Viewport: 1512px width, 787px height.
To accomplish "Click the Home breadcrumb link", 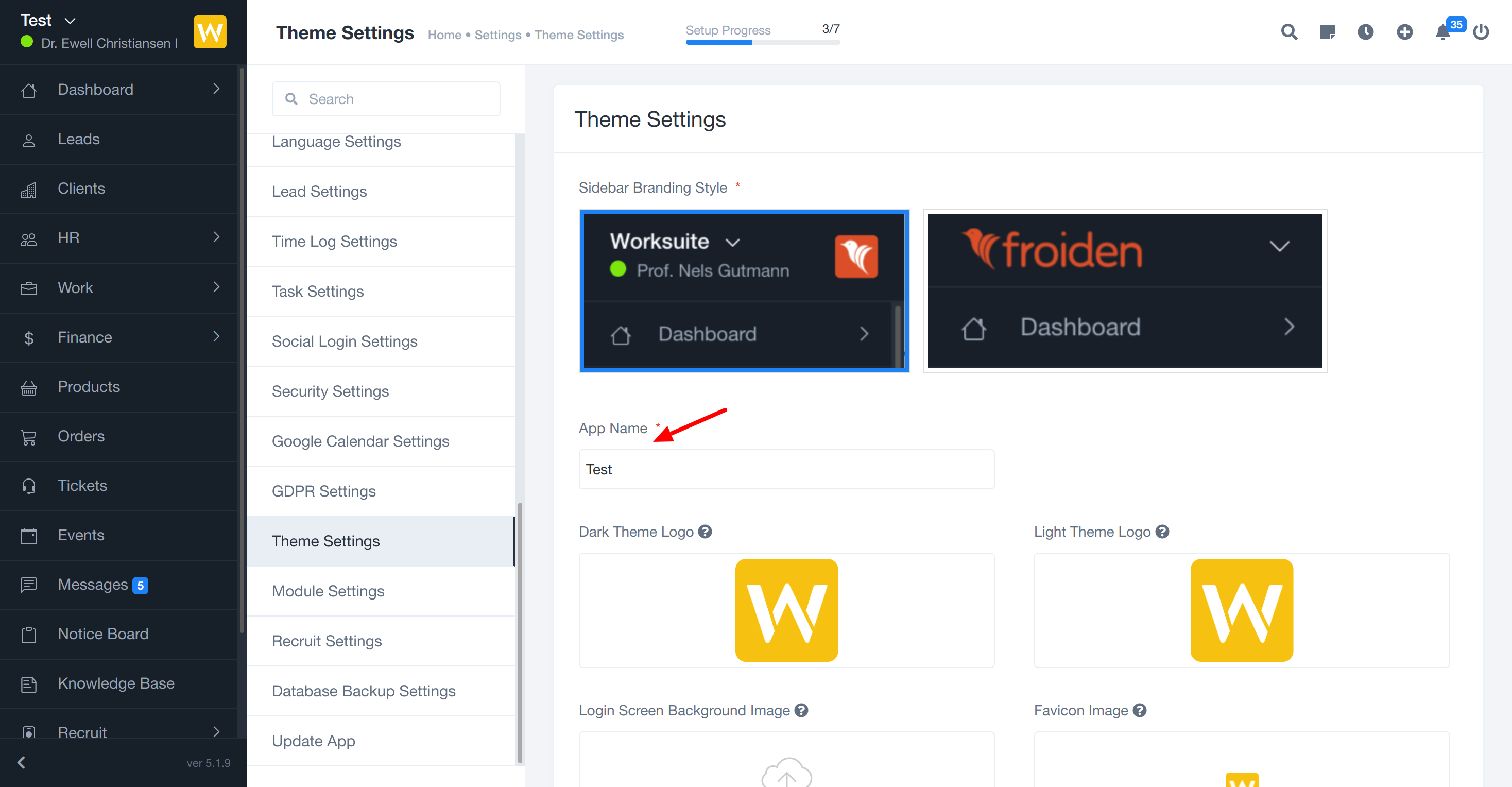I will point(444,35).
